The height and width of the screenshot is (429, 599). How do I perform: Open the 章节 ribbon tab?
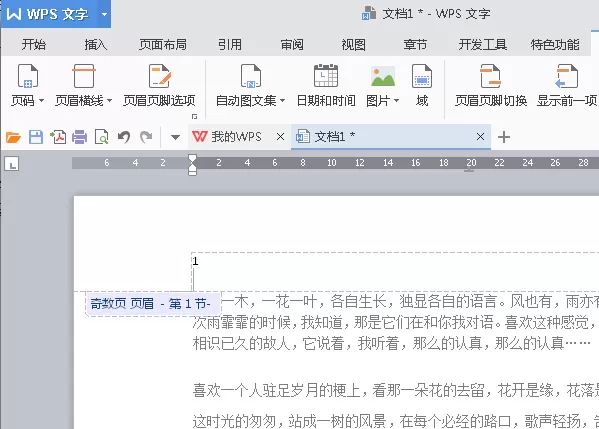point(415,45)
